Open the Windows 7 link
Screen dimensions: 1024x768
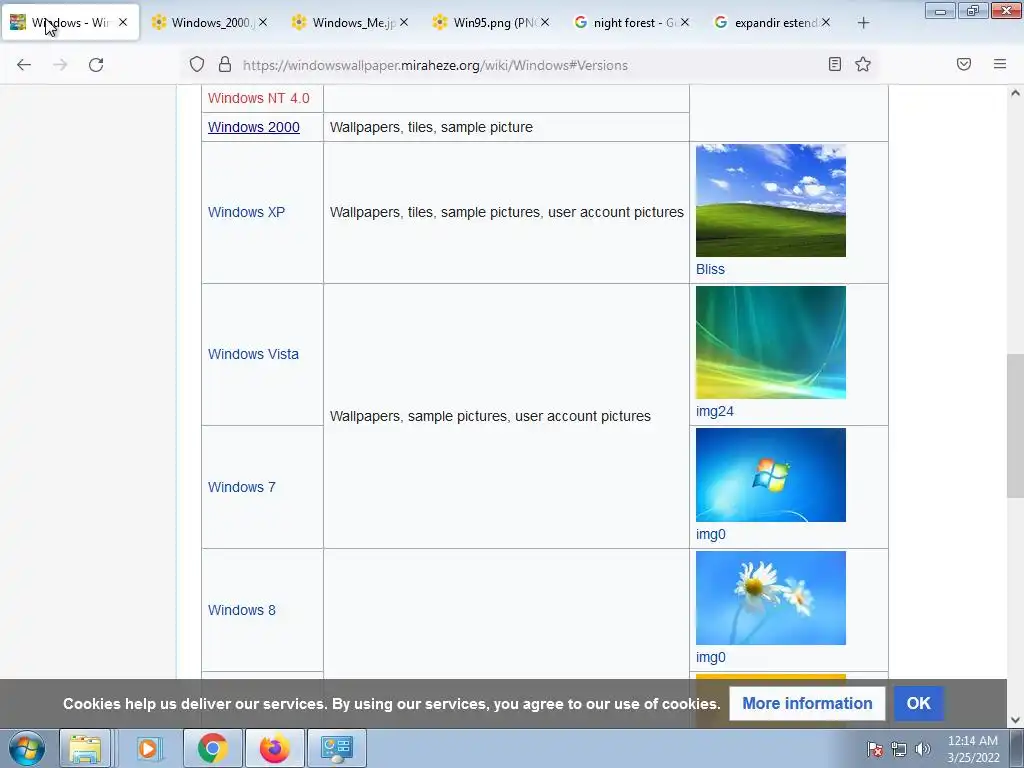coord(242,487)
